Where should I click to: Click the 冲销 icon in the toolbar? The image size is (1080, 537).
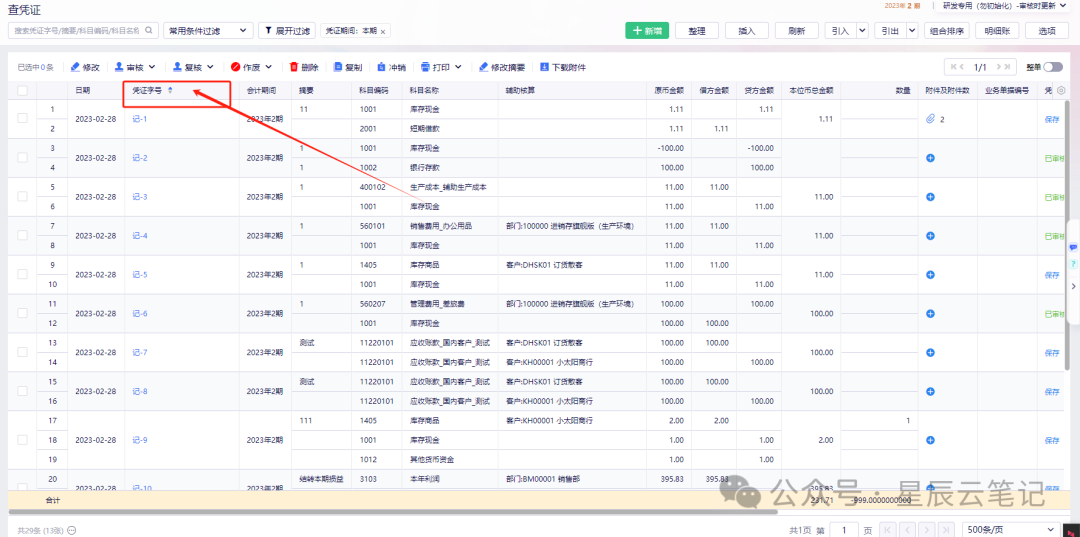coord(382,67)
